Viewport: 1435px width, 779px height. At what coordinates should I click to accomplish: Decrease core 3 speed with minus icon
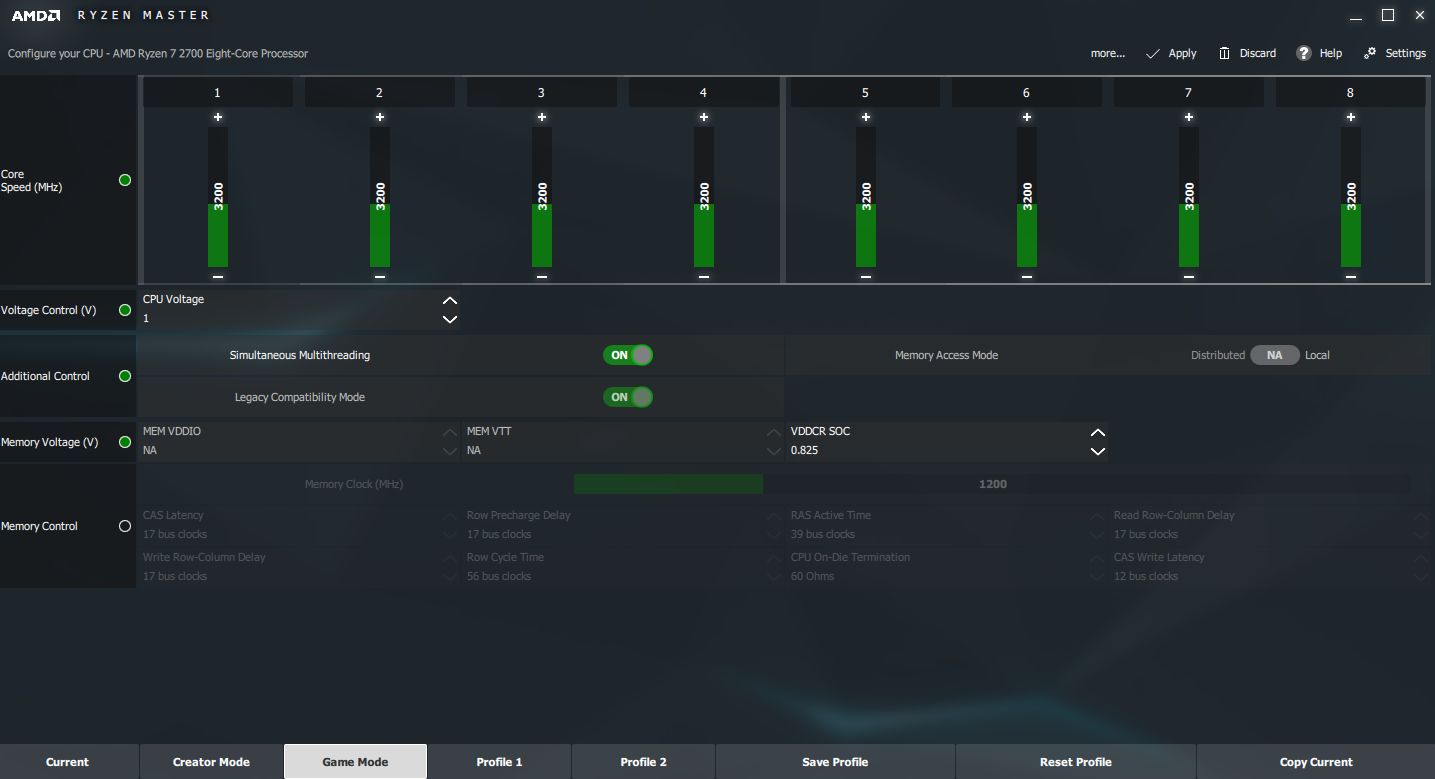point(542,276)
